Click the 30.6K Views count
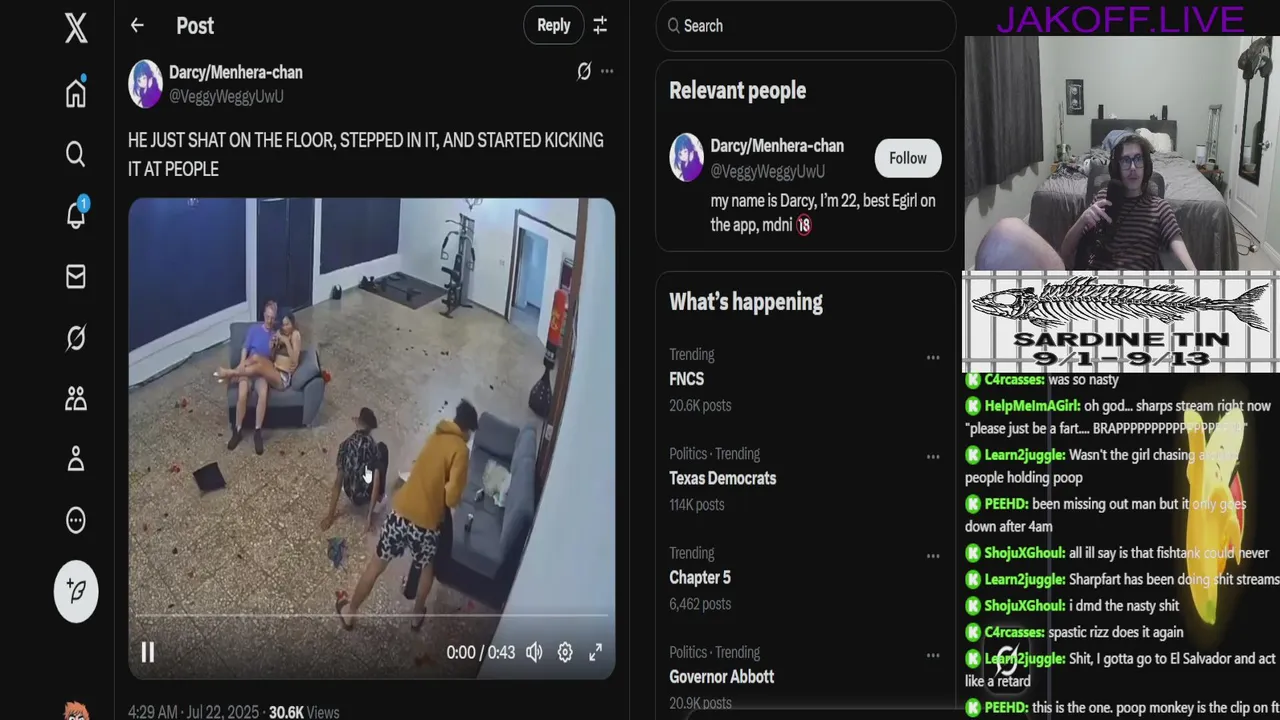The height and width of the screenshot is (720, 1280). pyautogui.click(x=304, y=712)
